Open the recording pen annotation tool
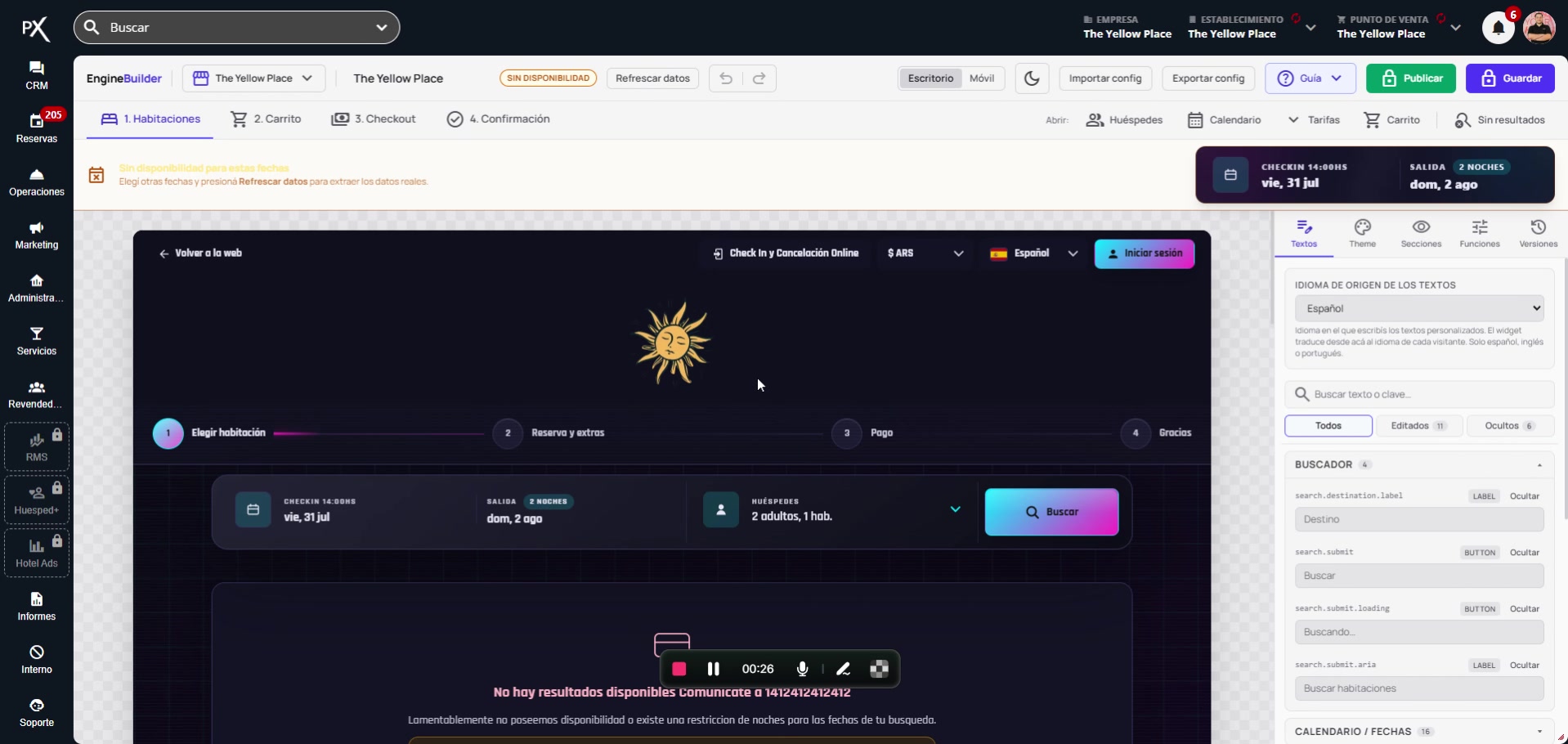The image size is (1568, 744). coord(844,669)
